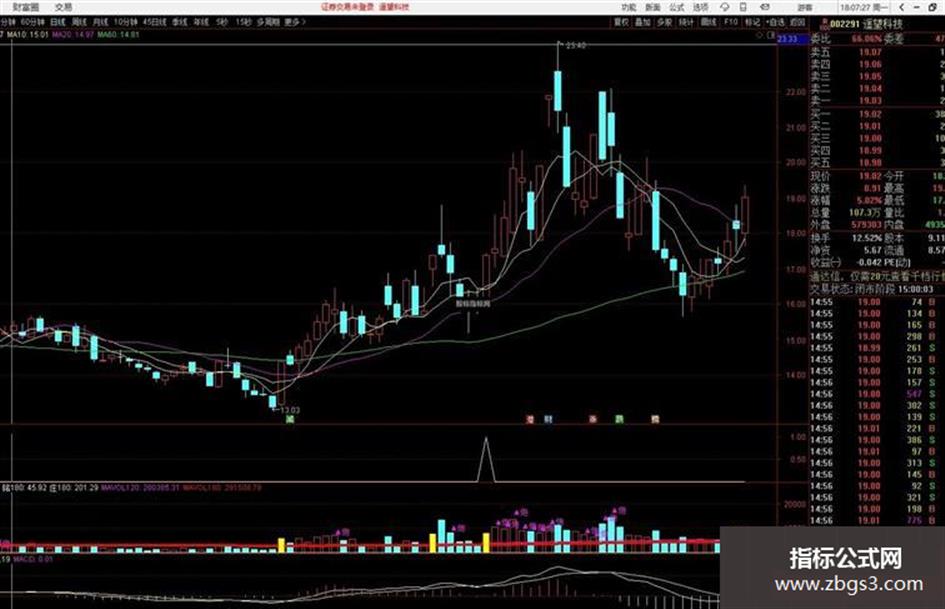945x609 pixels.
Task: Click the 标记 mark toolbar button
Action: point(752,22)
